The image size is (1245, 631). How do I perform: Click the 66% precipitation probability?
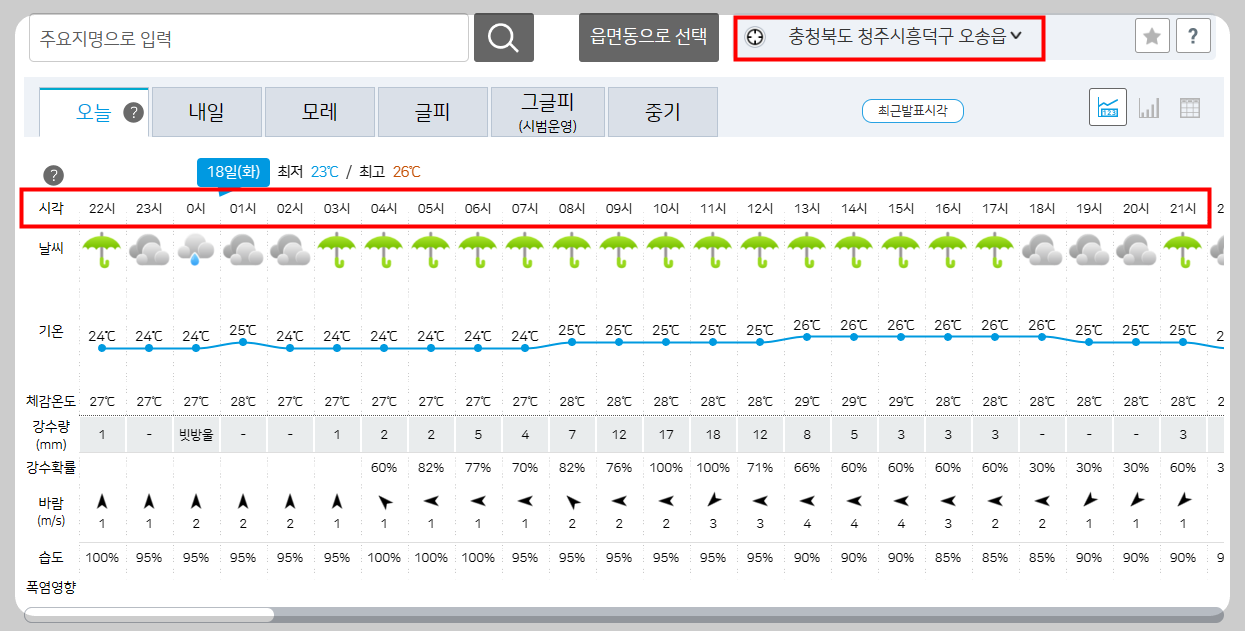(x=807, y=467)
